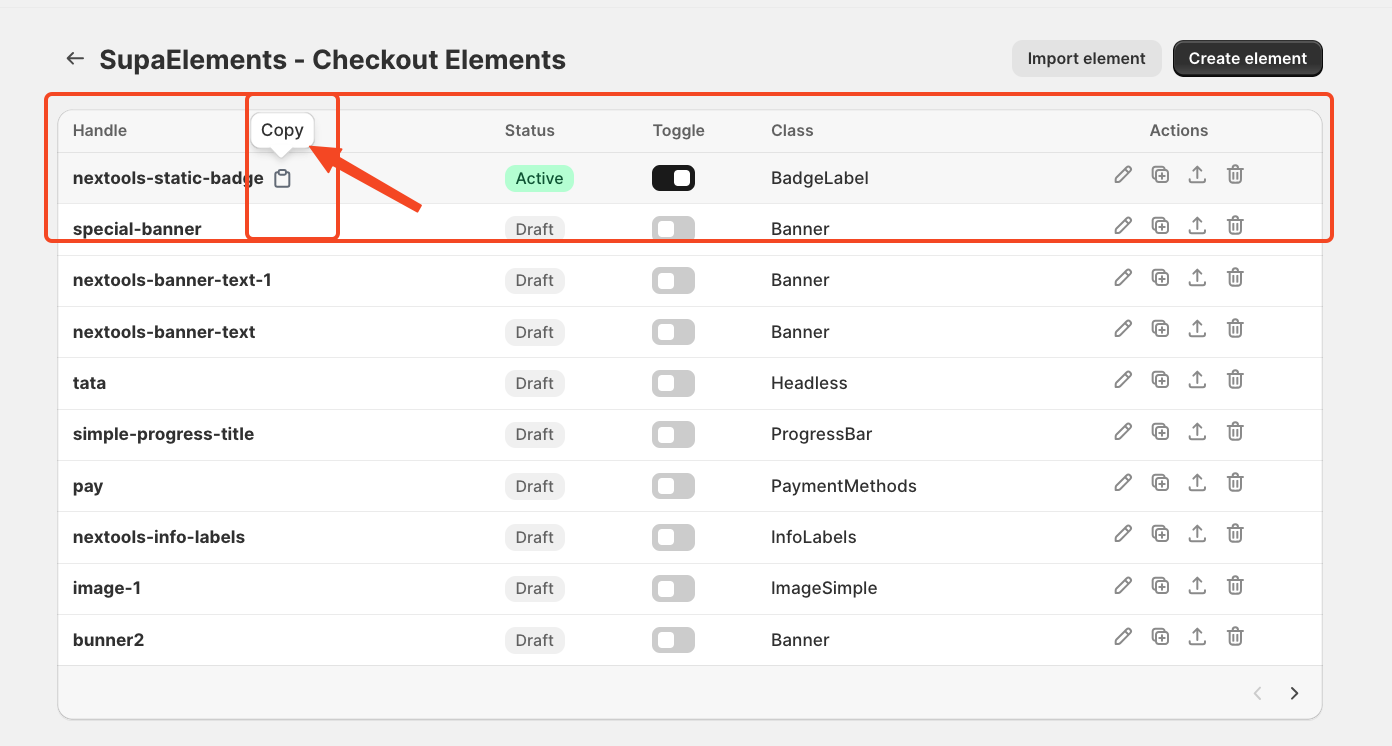Screen dimensions: 1392x746
Task: Copy the nextools-static-badge handle
Action: pos(282,179)
